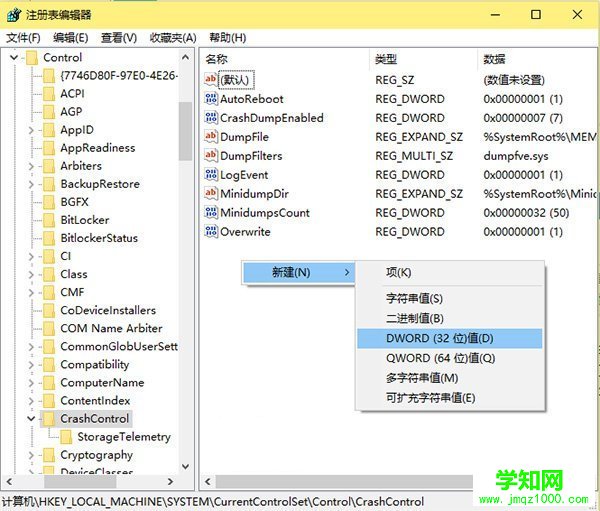
Task: Click the tree pane scroll-down arrow
Action: 185,467
